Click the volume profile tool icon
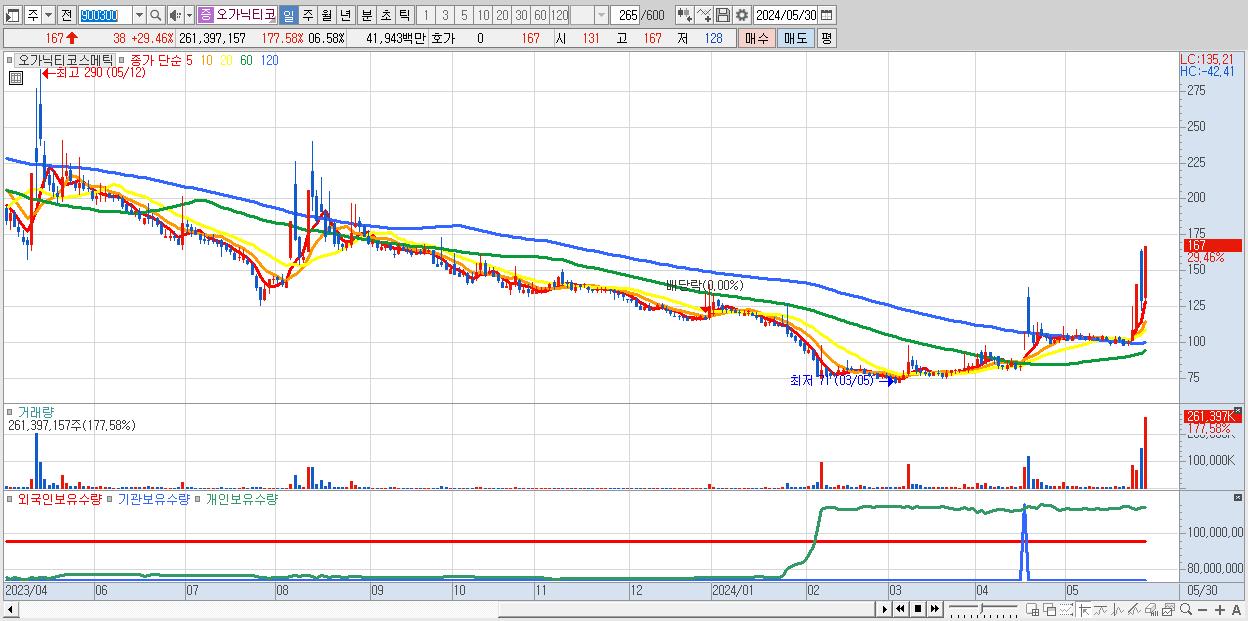The image size is (1248, 621). 1151,610
